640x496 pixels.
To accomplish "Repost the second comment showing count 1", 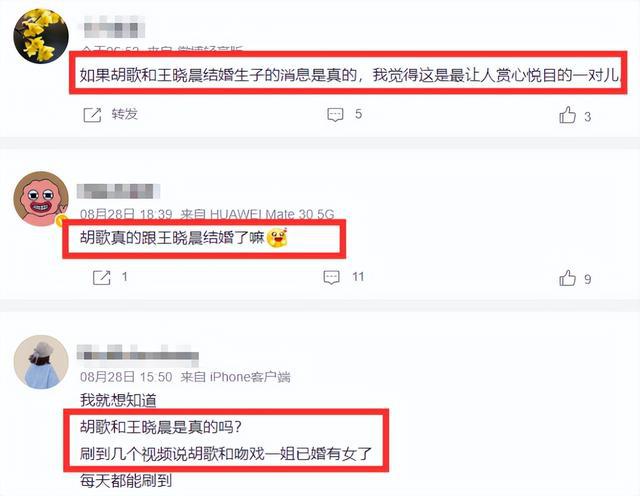I will click(102, 278).
